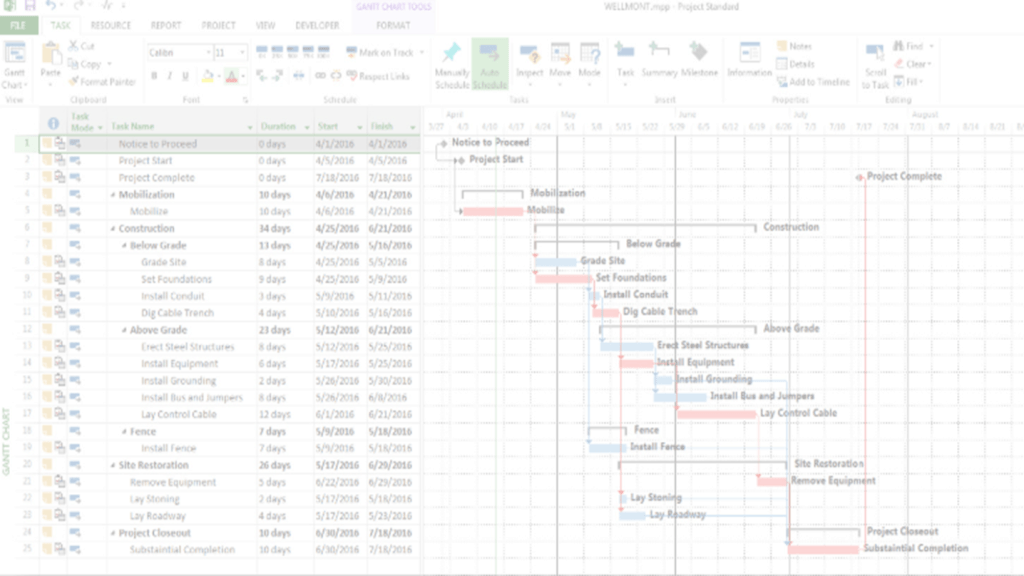Open the Gantt Chart Tools Format tab
1024x576 pixels.
click(393, 25)
